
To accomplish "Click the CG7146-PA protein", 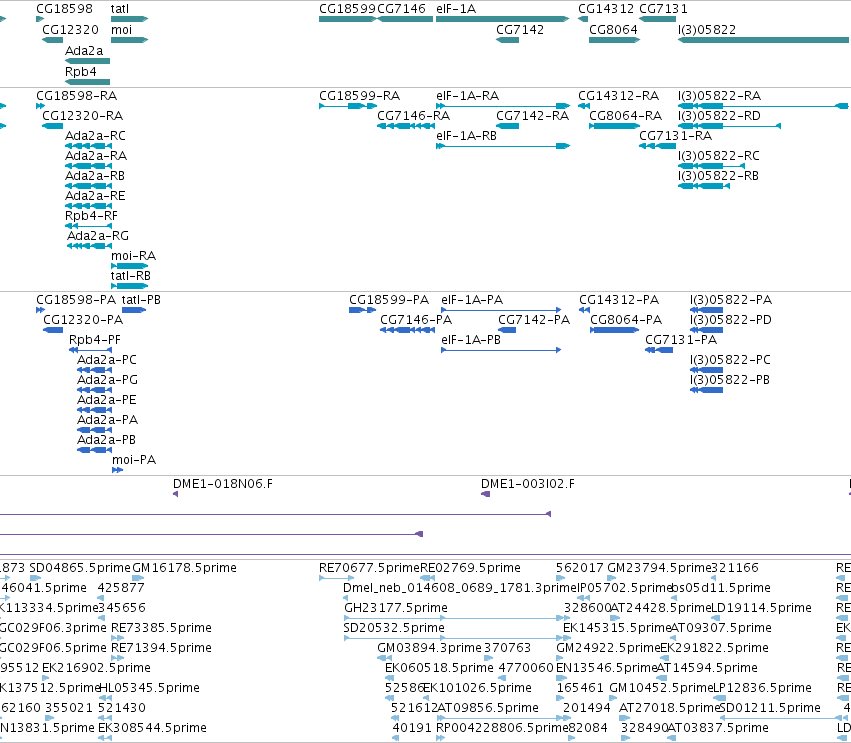I will tap(407, 330).
